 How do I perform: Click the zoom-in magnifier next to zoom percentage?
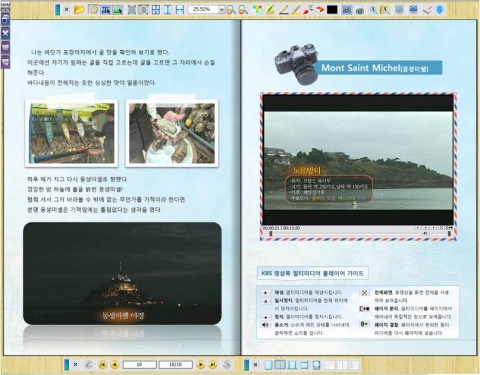pyautogui.click(x=231, y=10)
